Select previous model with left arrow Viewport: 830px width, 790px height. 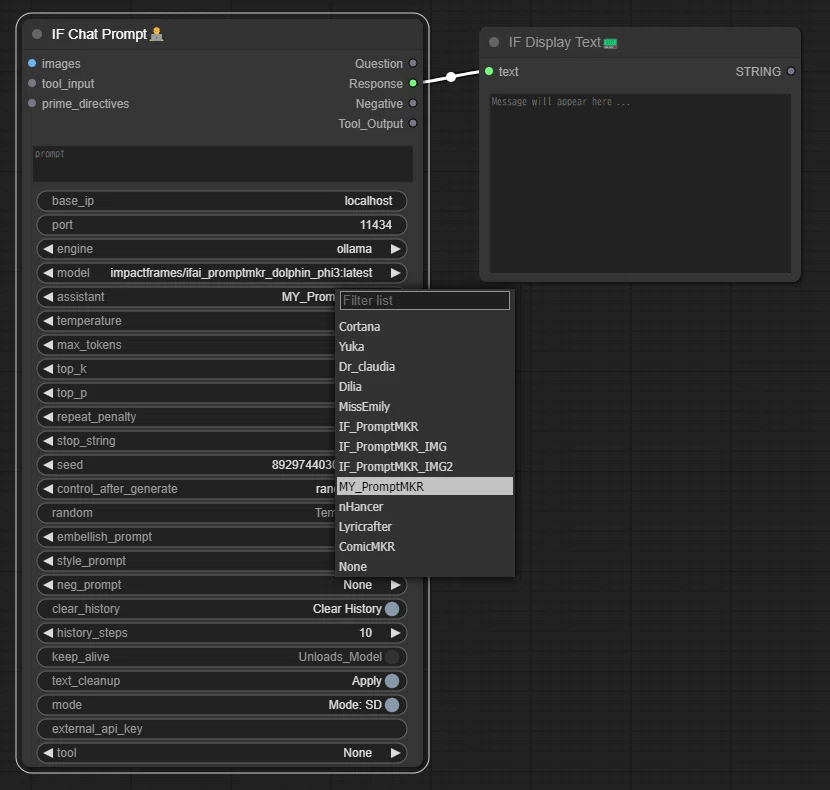[48, 273]
